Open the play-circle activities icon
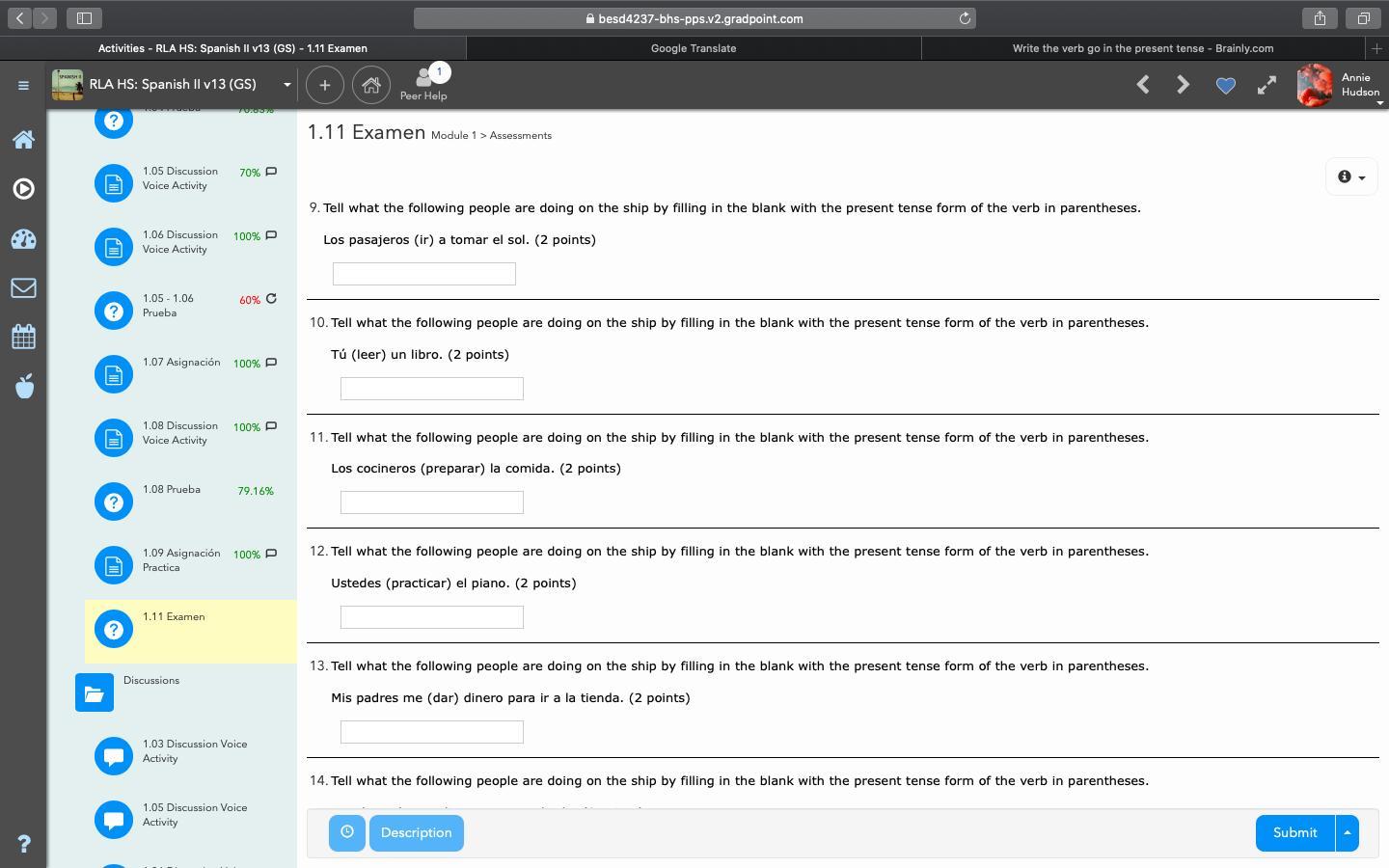This screenshot has width=1389, height=868. pyautogui.click(x=24, y=189)
